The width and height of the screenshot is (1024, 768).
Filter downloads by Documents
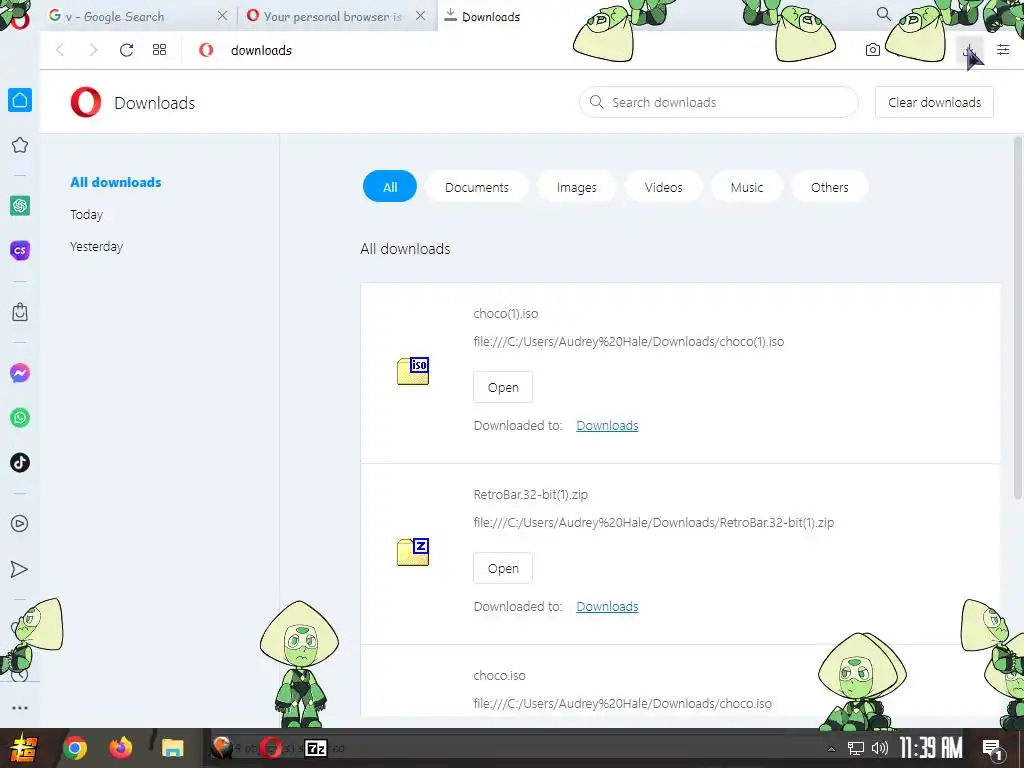tap(477, 187)
